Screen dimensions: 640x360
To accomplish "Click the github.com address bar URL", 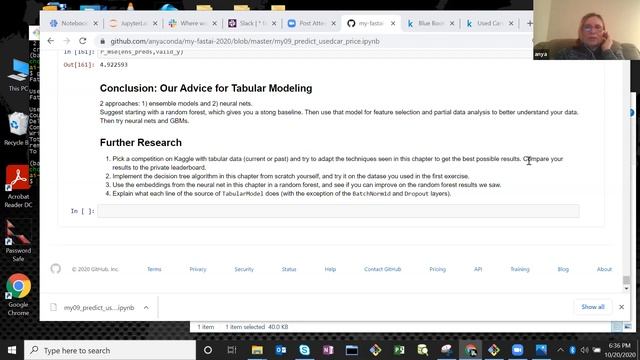I will click(x=245, y=41).
